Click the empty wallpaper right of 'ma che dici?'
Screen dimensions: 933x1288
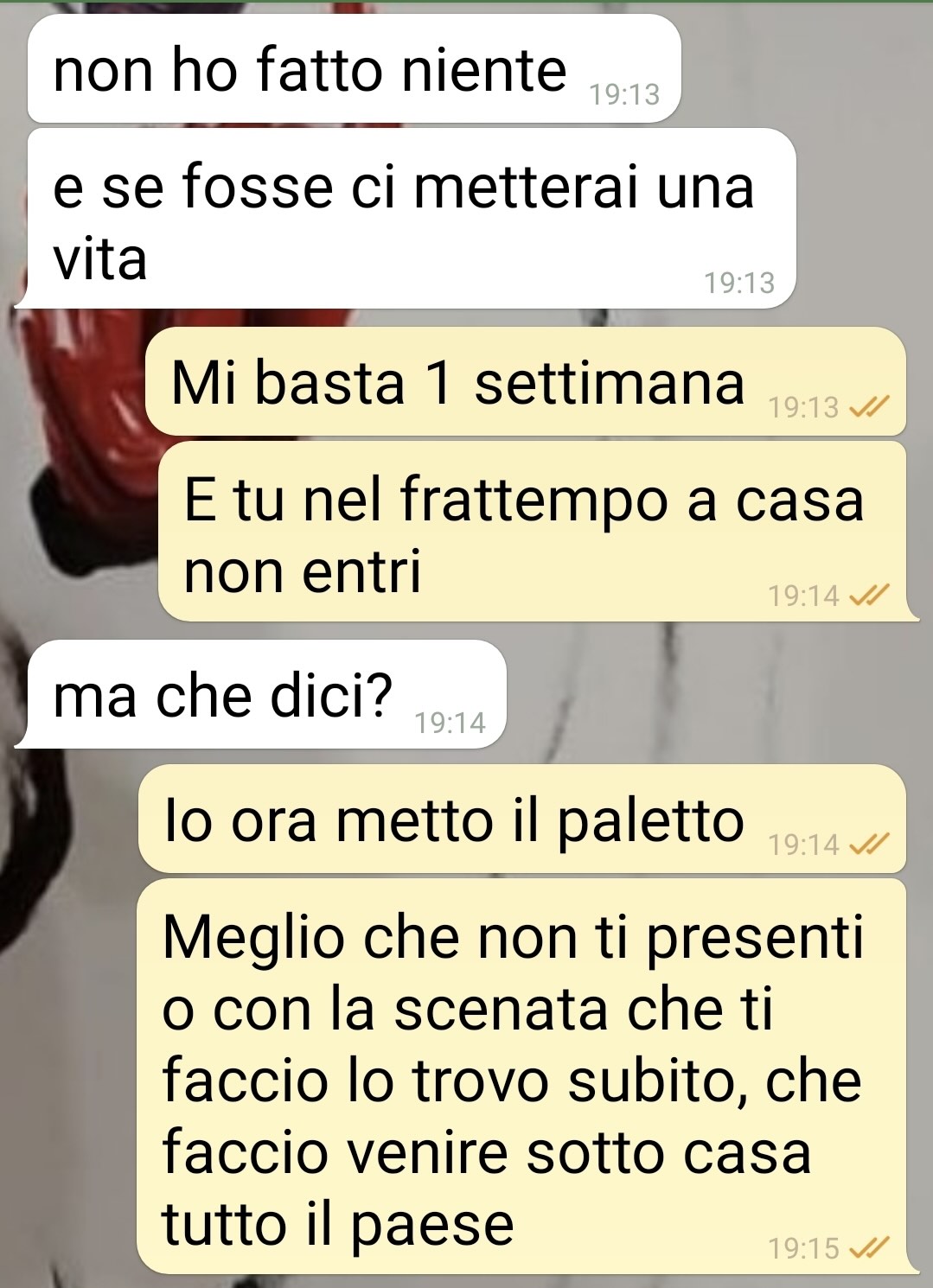click(x=718, y=694)
